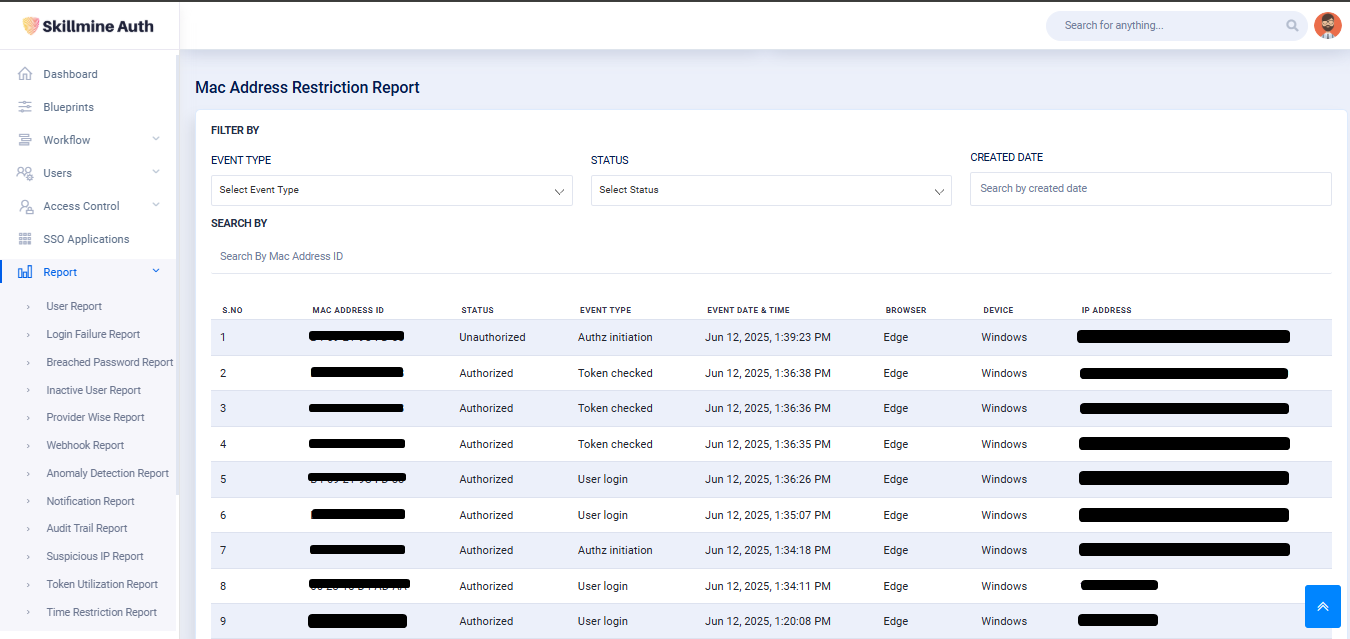Viewport: 1350px width, 639px height.
Task: Open the Audit Trail Report
Action: (x=87, y=528)
